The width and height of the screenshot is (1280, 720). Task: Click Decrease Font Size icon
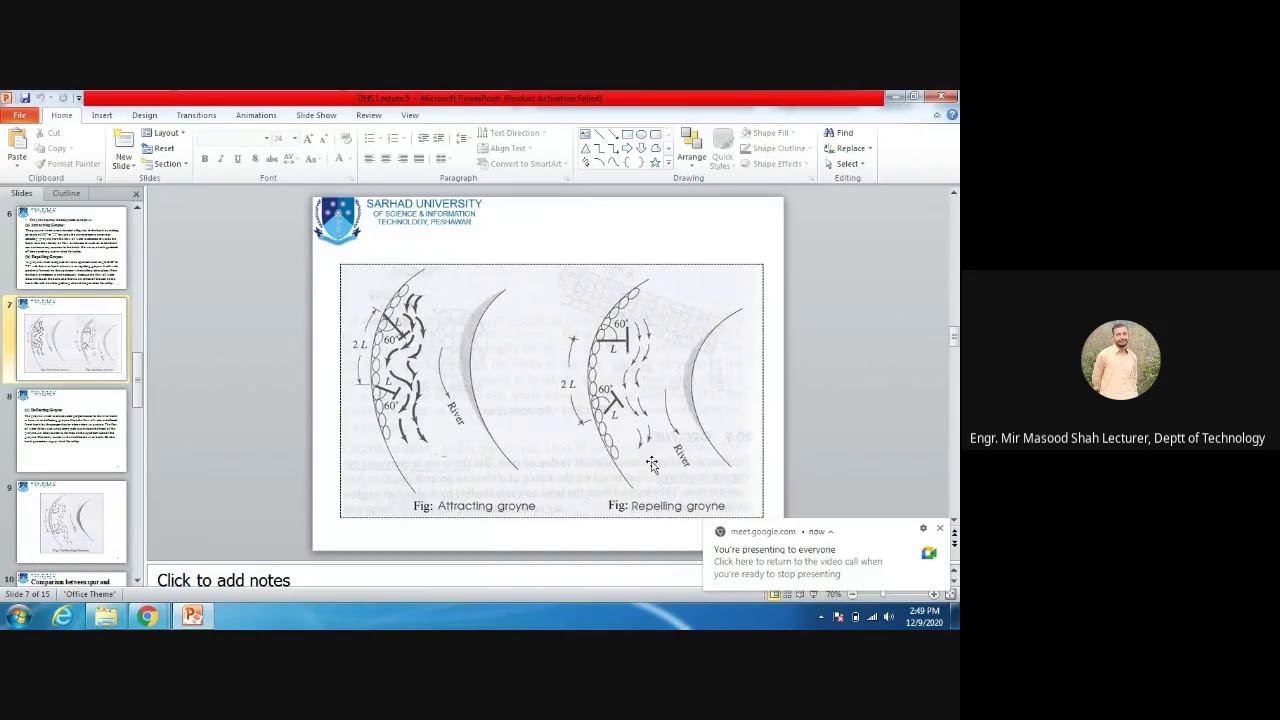[x=324, y=138]
